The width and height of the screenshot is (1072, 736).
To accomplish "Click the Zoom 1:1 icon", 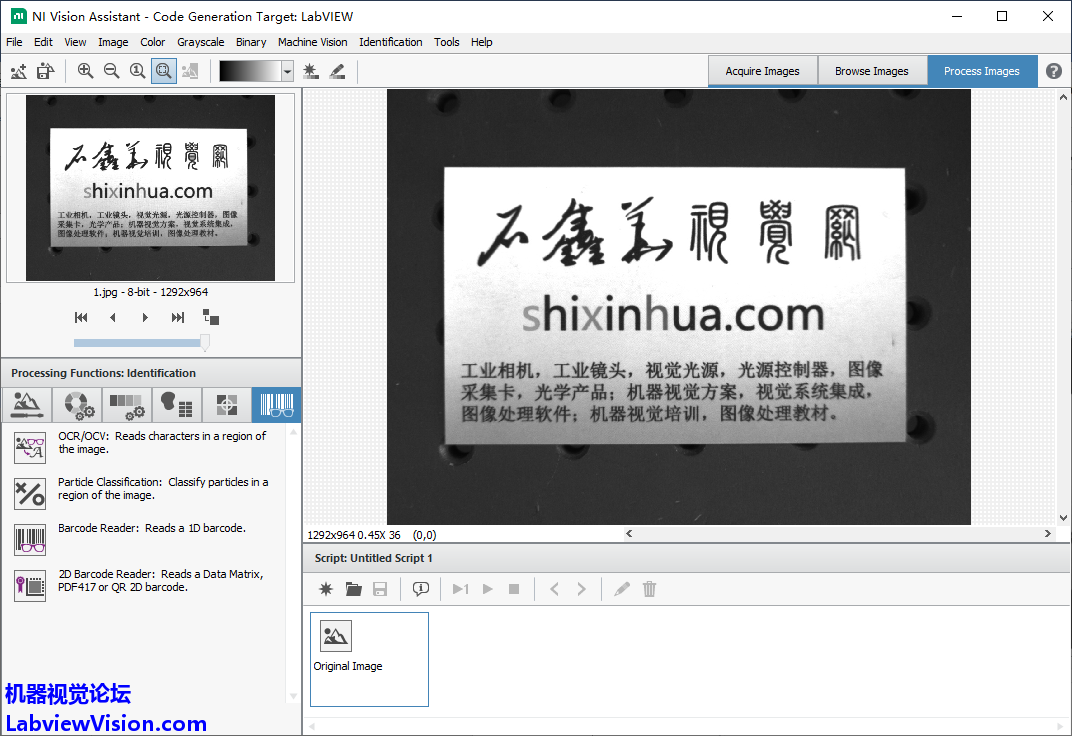I will point(137,71).
